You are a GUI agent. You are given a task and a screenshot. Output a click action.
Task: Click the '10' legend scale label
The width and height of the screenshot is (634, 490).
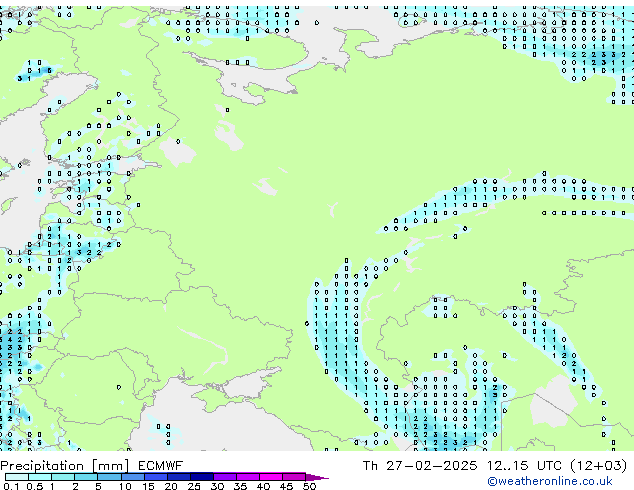[125, 486]
